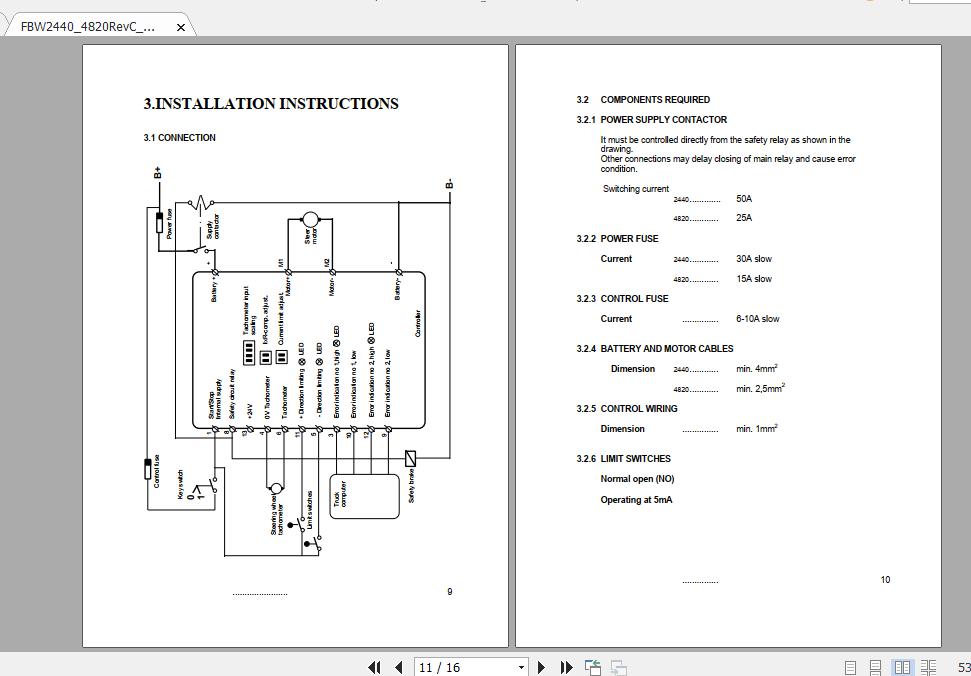This screenshot has height=676, width=971.
Task: Jump to the last page
Action: tap(565, 667)
